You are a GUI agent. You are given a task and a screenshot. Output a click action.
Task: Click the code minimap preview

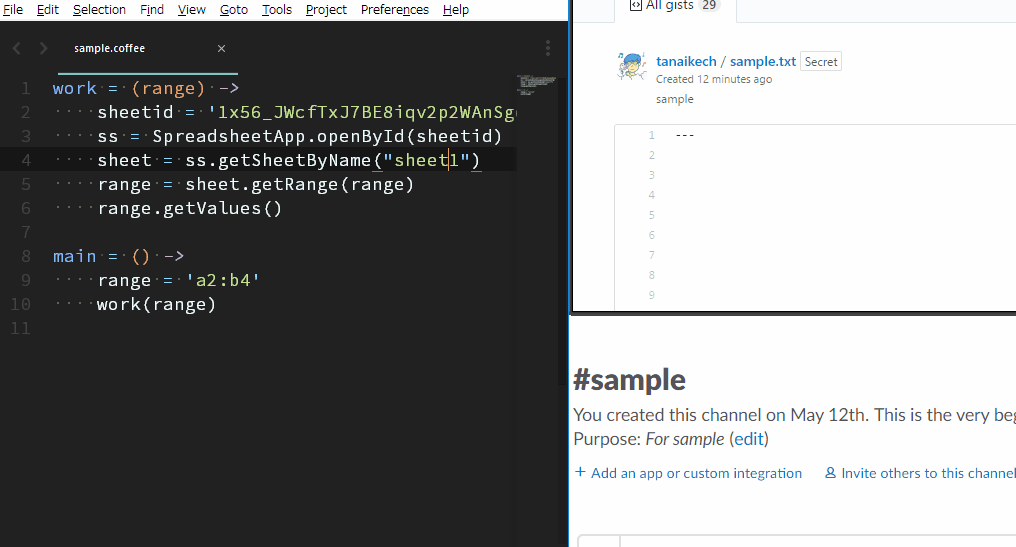click(536, 84)
